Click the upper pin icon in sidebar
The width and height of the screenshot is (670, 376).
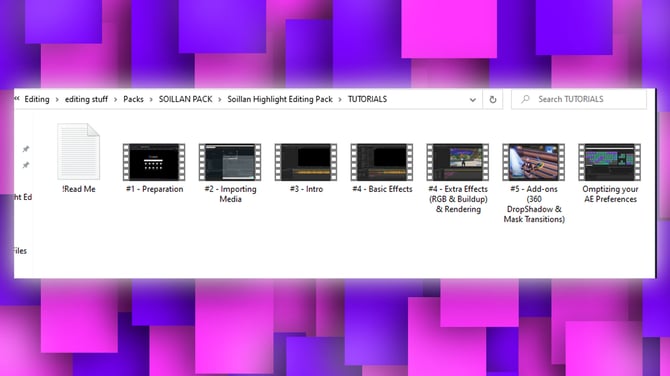click(26, 149)
